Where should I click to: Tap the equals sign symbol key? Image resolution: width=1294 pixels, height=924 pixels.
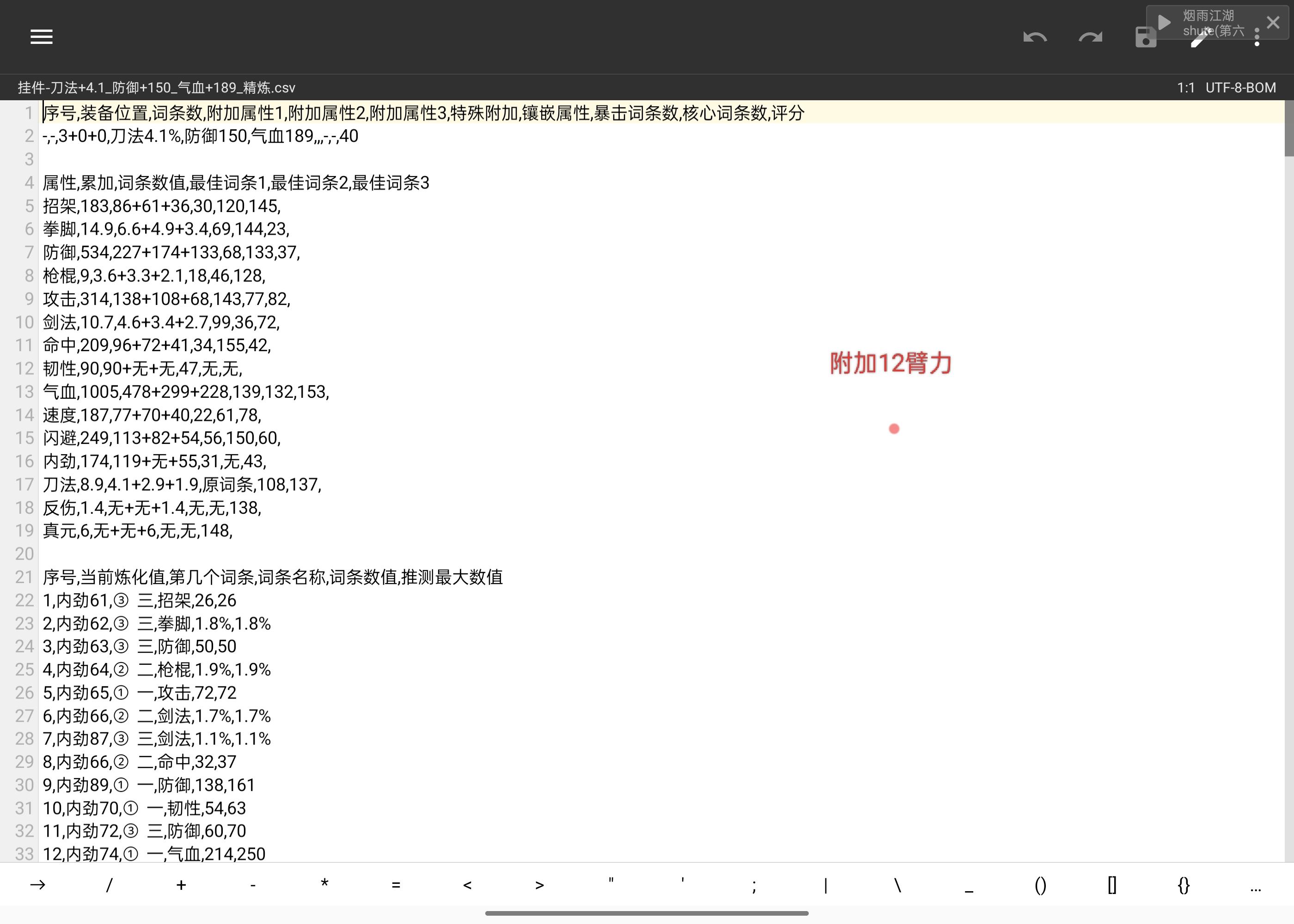(x=396, y=885)
